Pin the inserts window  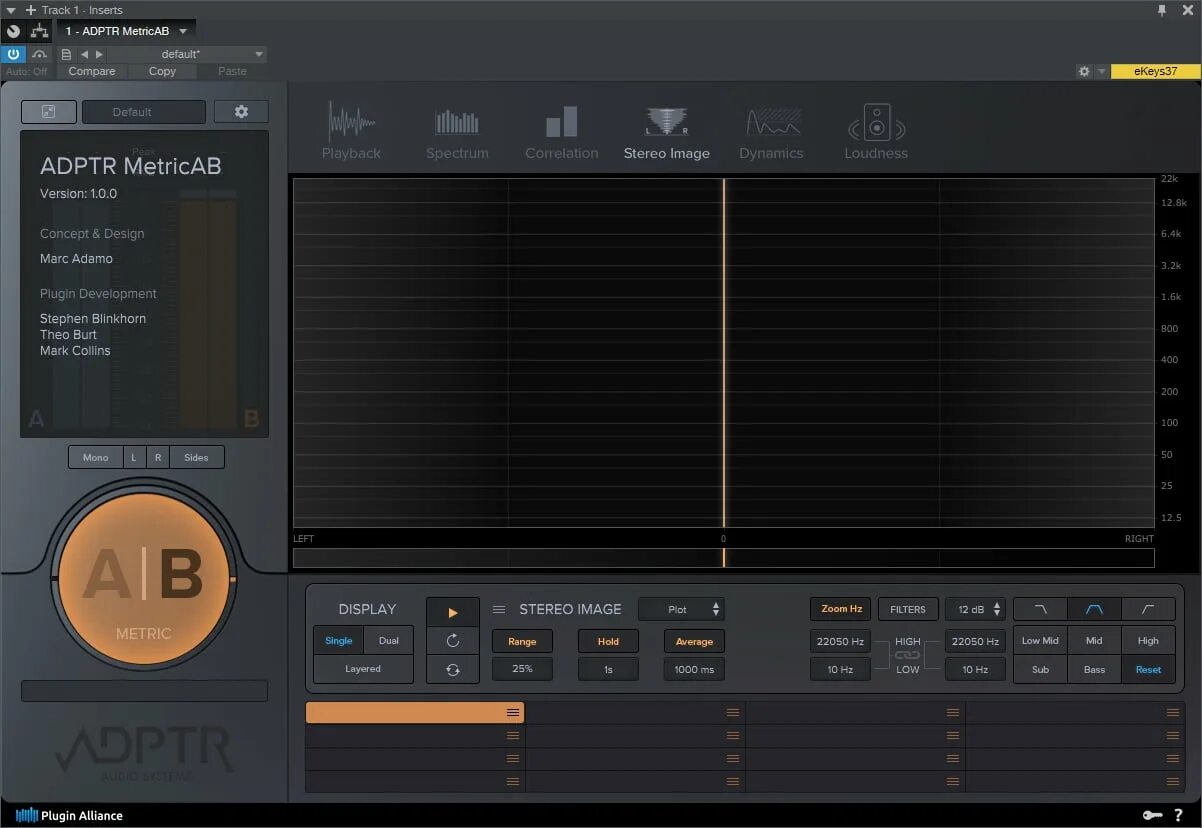click(x=1161, y=9)
